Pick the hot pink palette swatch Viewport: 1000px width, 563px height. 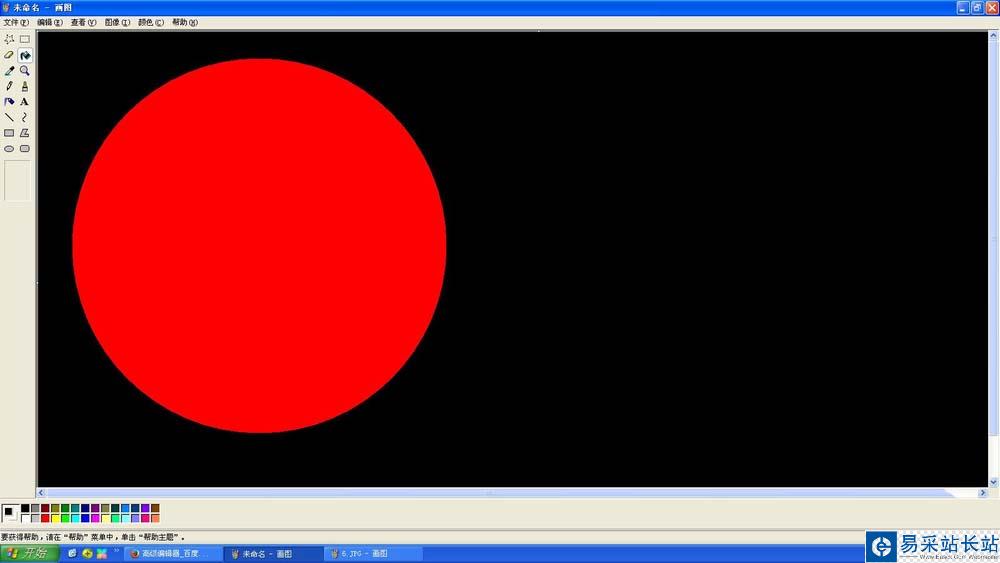tap(145, 518)
